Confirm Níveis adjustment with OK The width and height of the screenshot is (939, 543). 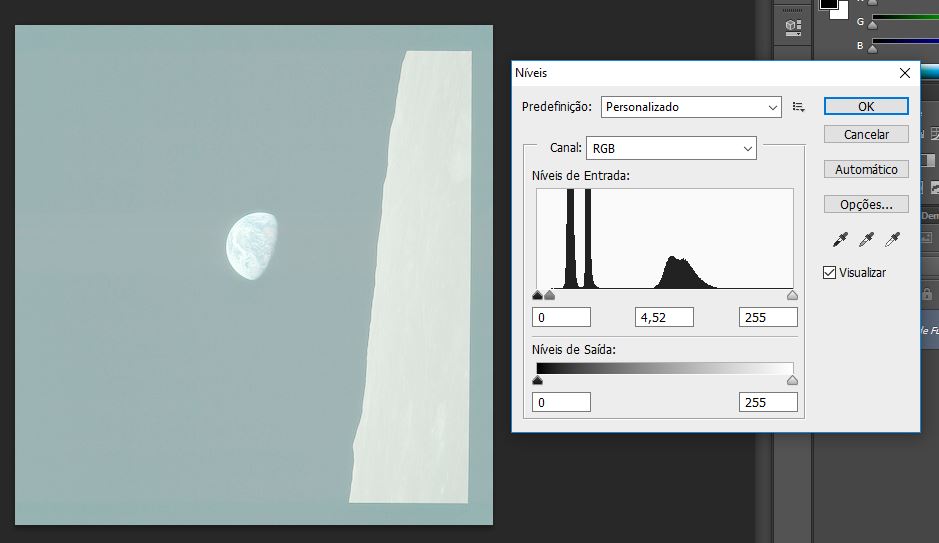coord(866,107)
